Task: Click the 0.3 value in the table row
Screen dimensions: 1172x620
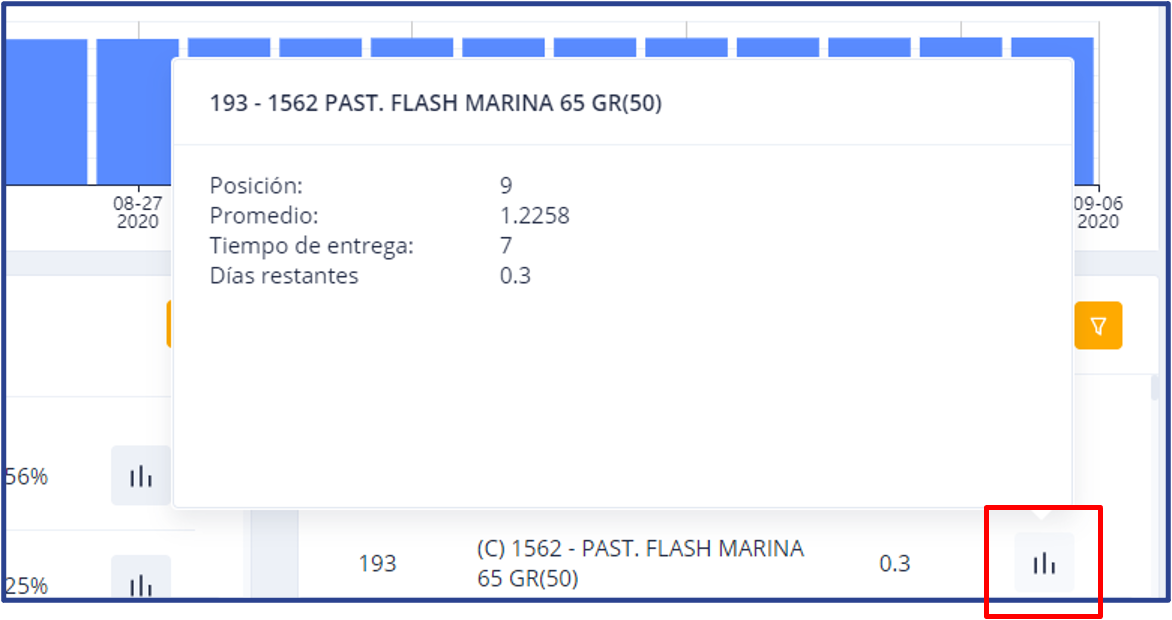Action: [x=894, y=564]
